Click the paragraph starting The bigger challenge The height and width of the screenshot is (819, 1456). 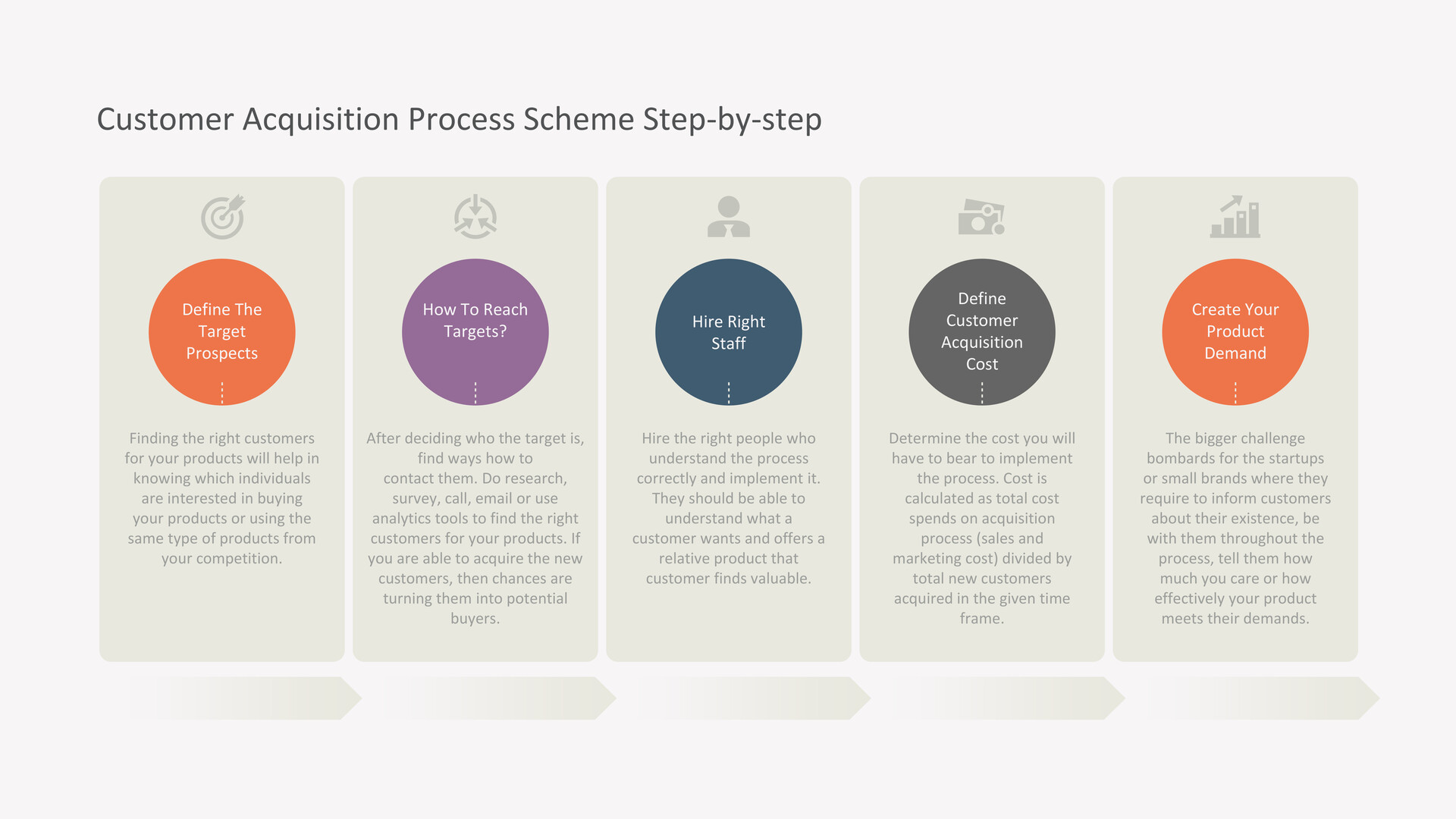click(x=1235, y=528)
